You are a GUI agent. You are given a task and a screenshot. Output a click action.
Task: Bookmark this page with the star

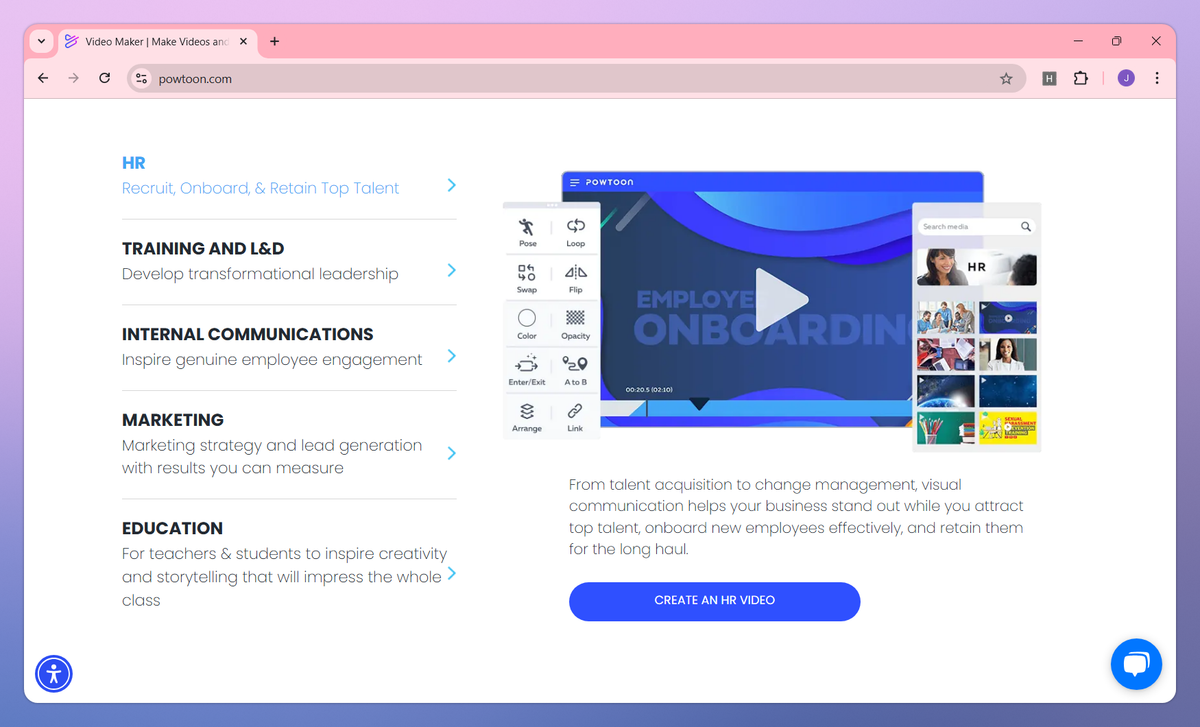(1006, 78)
